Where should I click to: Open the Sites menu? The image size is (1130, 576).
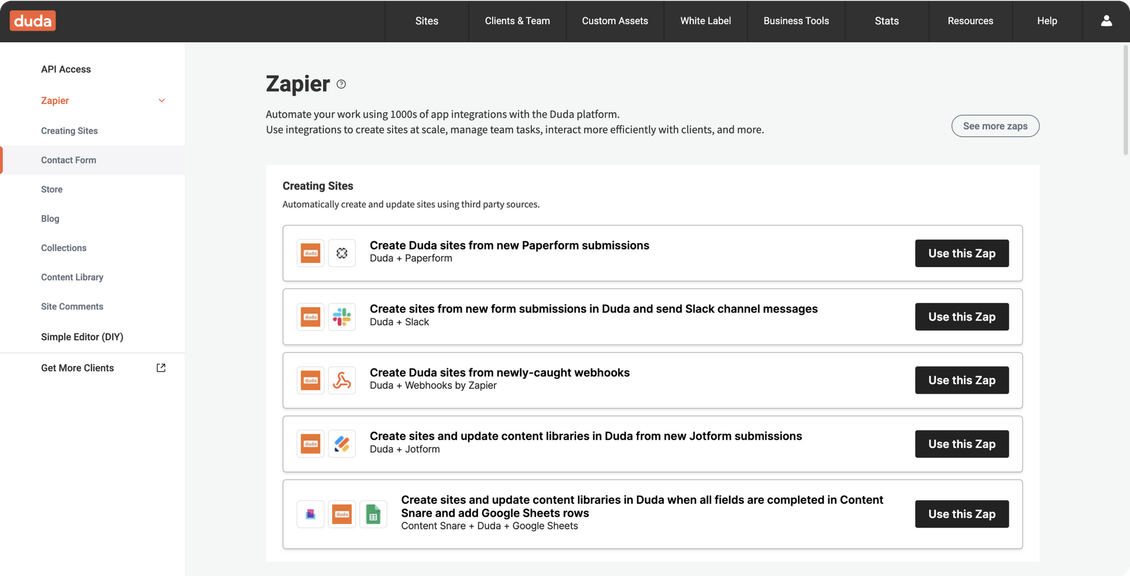click(427, 21)
